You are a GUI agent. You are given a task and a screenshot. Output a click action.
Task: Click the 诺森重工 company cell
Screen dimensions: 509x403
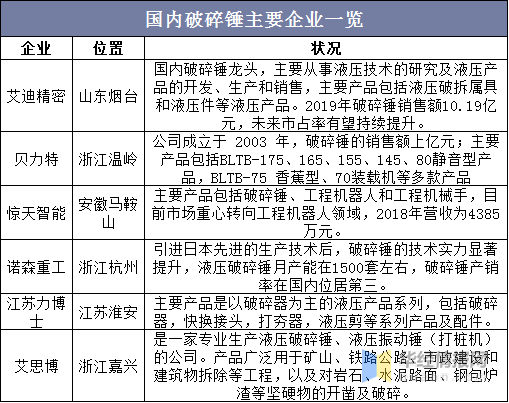click(36, 267)
